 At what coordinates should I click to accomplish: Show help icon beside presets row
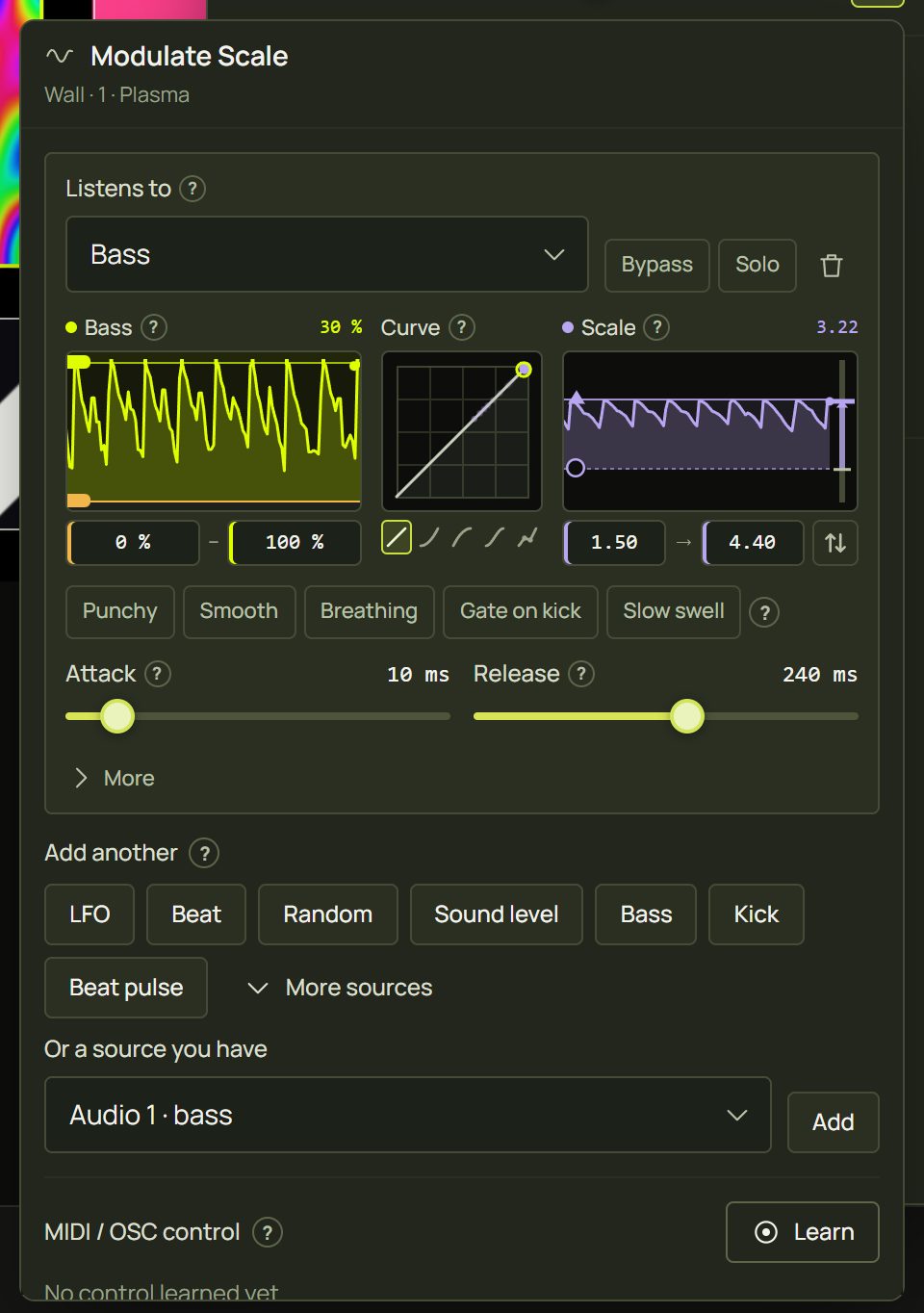[x=764, y=612]
